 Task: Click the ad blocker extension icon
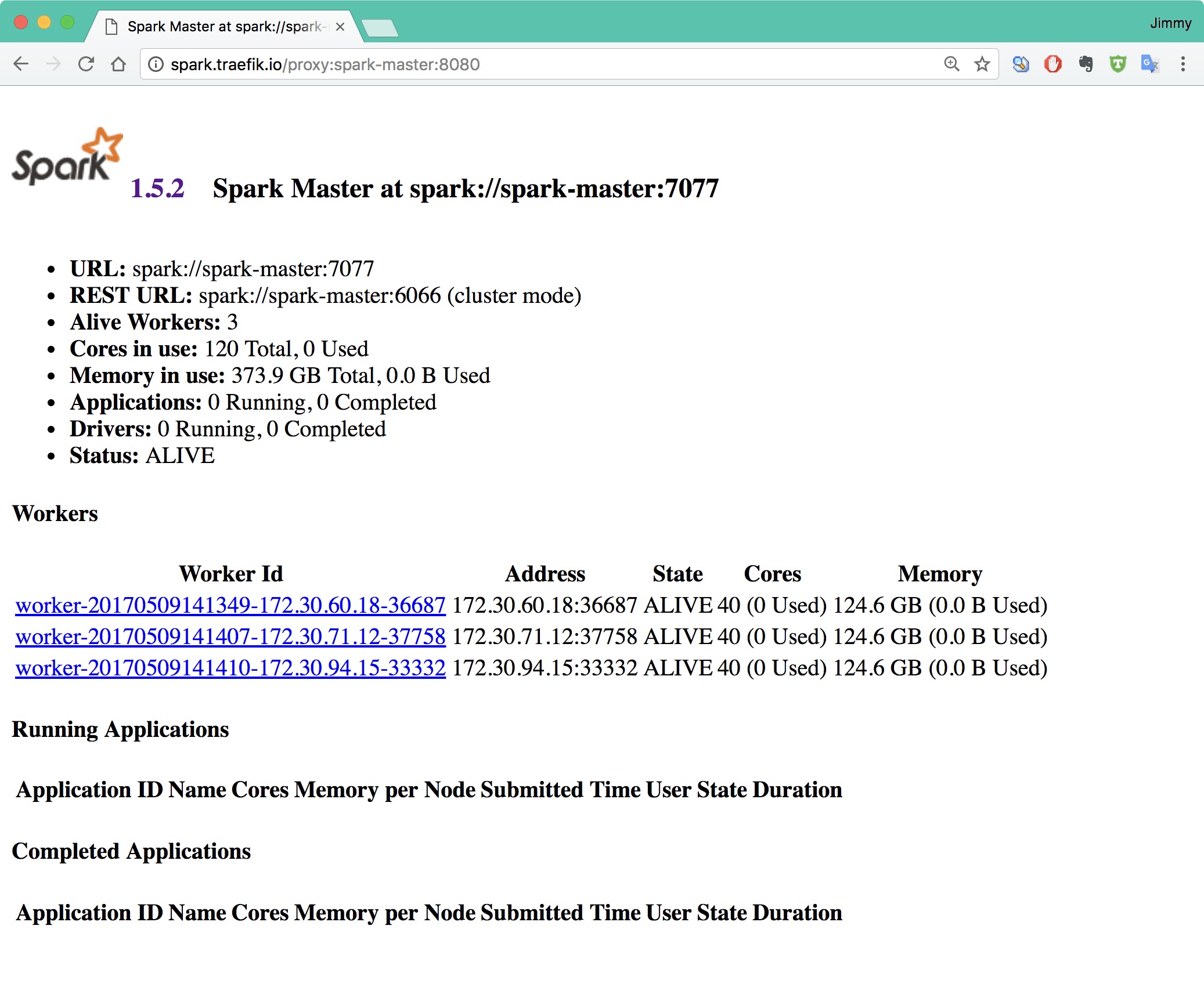tap(1049, 64)
